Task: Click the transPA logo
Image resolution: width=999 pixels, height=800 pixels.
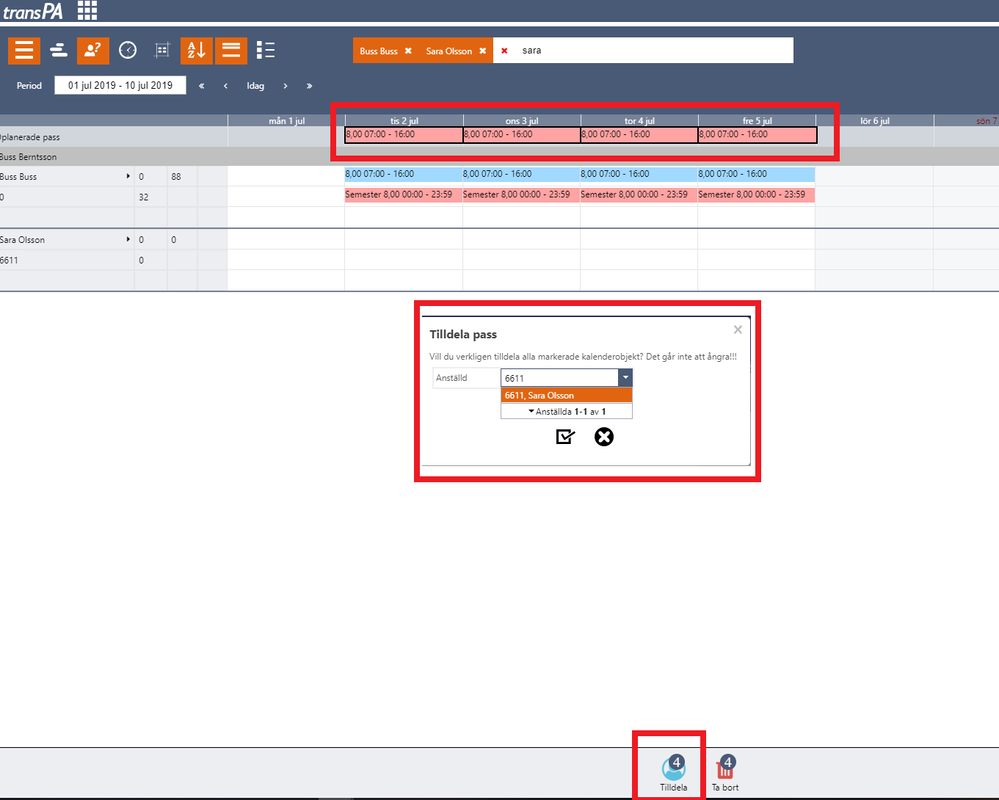Action: click(x=32, y=11)
